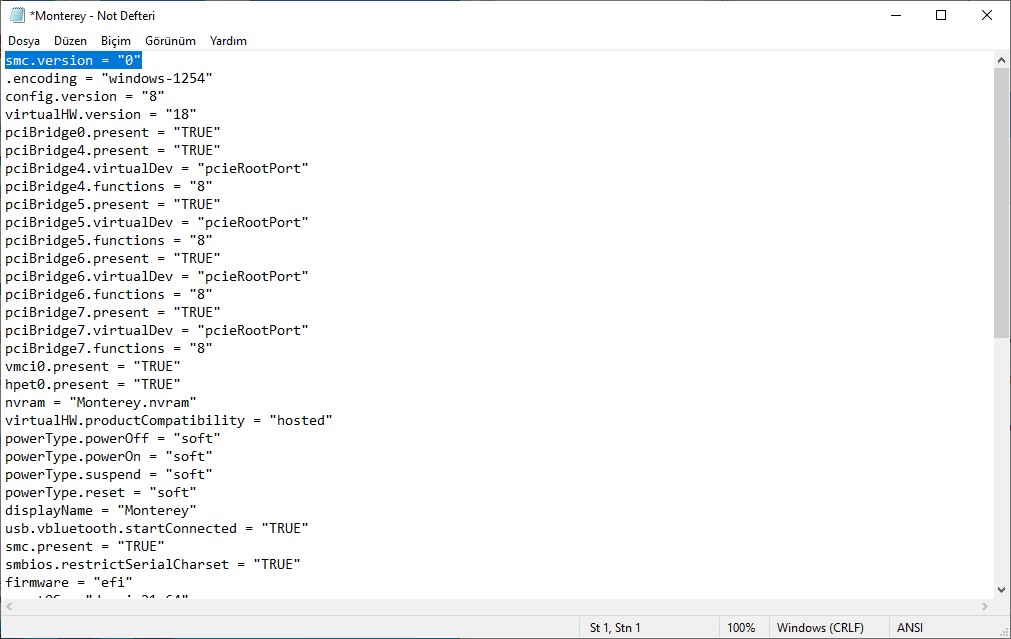The height and width of the screenshot is (639, 1011).
Task: Click the horizontal scrollbar right arrow
Action: click(x=985, y=606)
